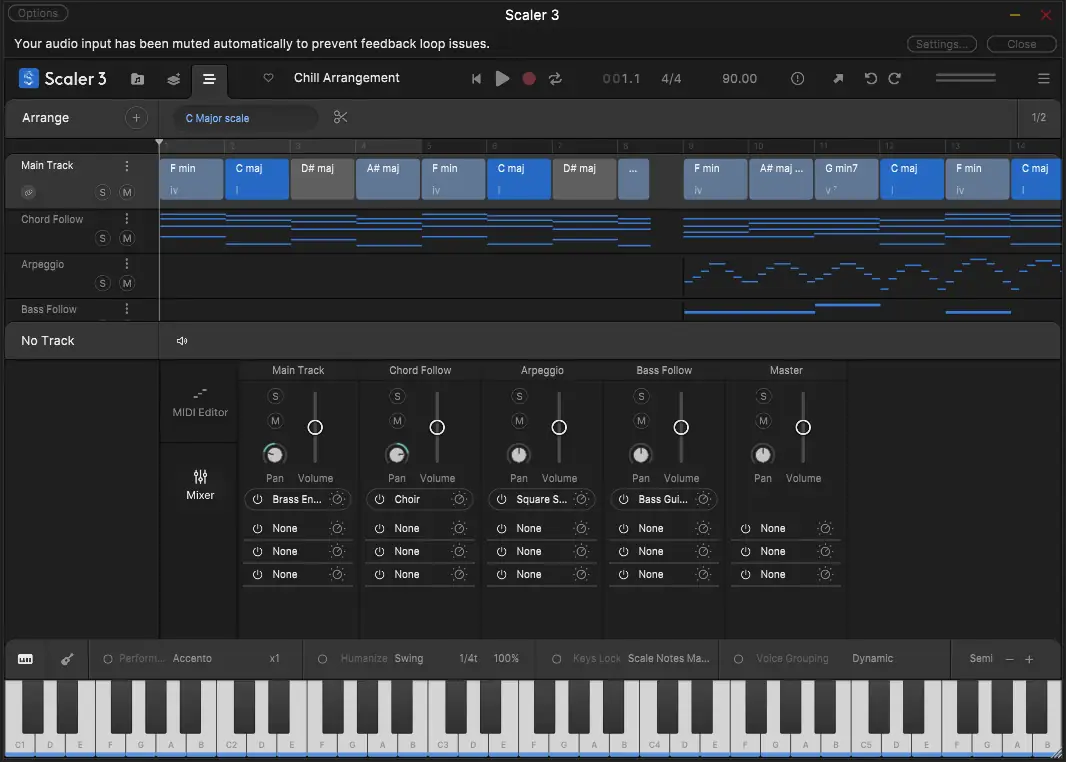
Task: Select the scissors split tool
Action: click(340, 117)
